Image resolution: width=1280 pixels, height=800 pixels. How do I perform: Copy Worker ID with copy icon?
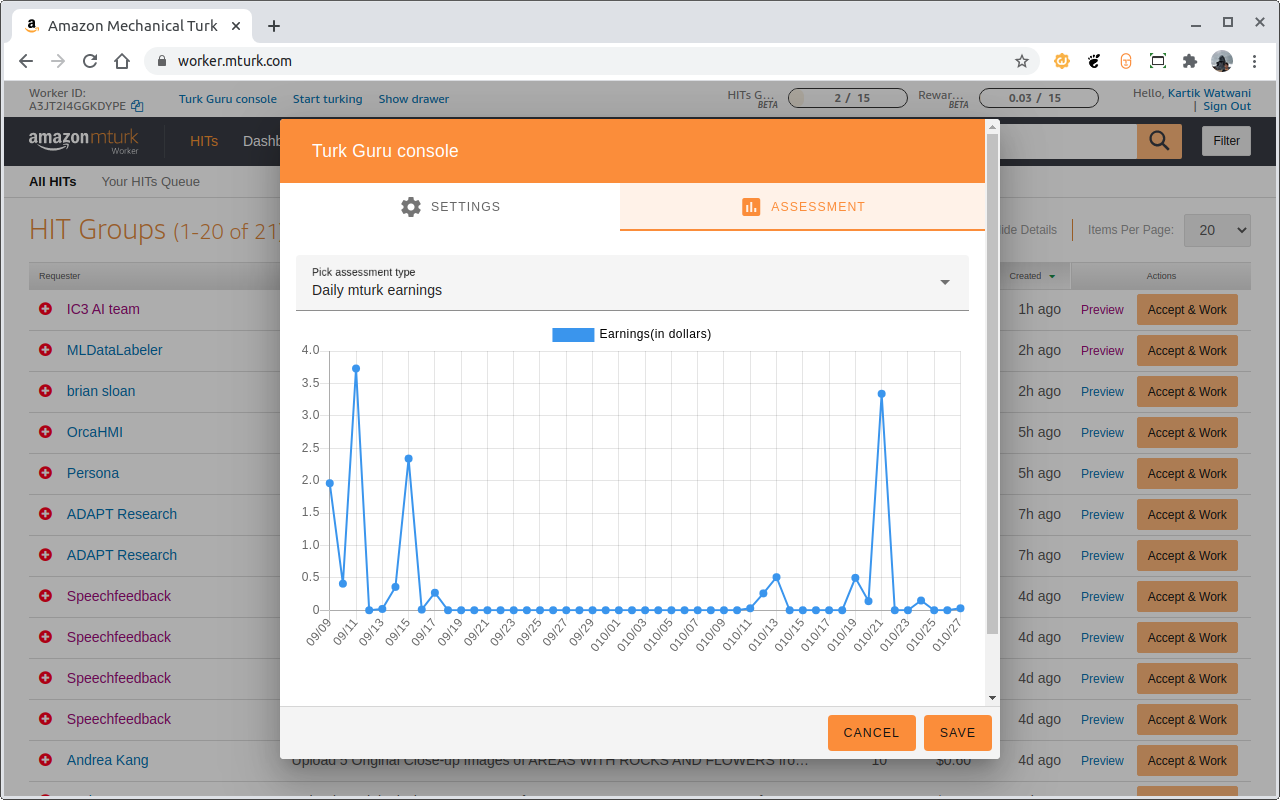coord(137,106)
